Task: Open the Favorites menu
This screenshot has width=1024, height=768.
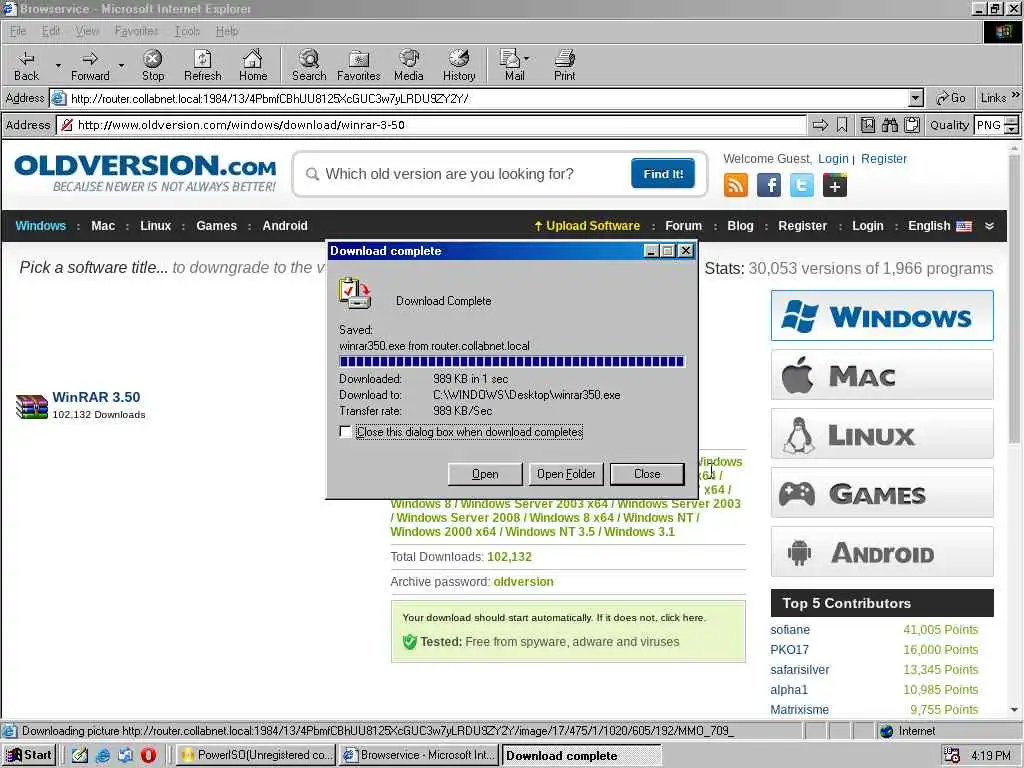Action: [x=136, y=31]
